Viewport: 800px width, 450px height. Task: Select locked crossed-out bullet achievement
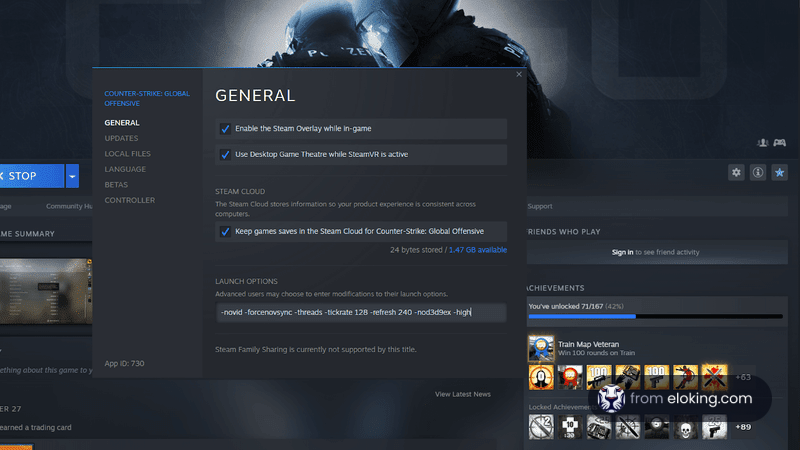click(541, 427)
